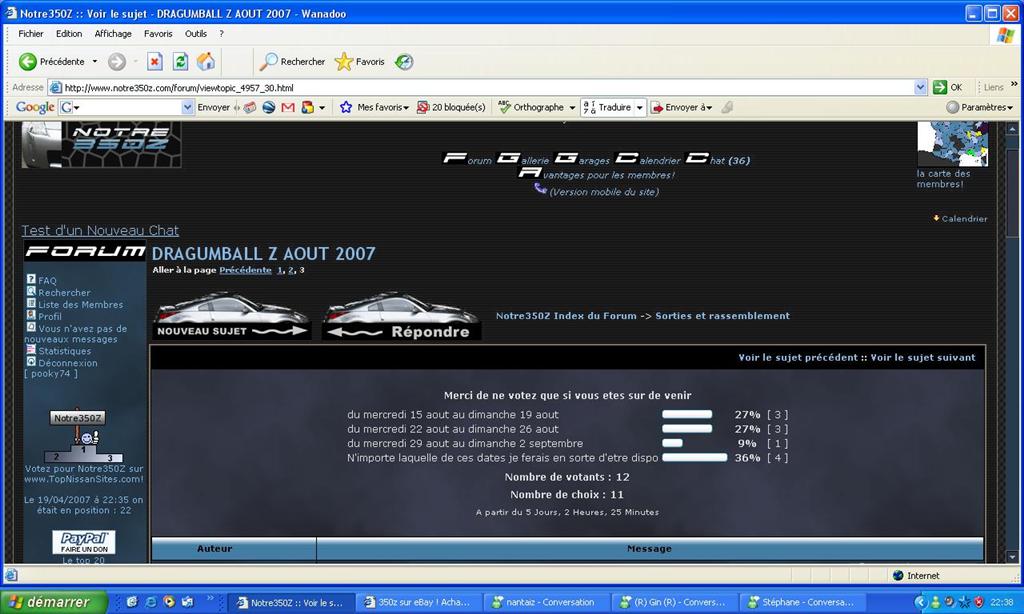Open the Affichage menu
The height and width of the screenshot is (614, 1024).
113,33
